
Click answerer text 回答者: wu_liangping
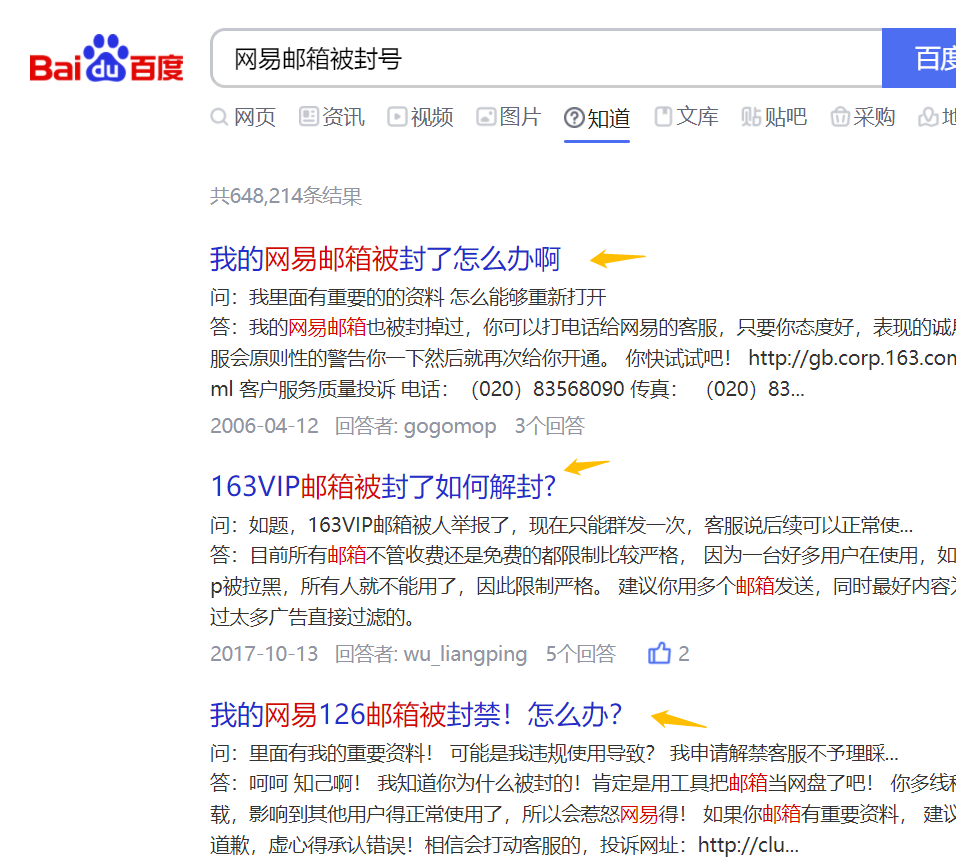coord(431,654)
